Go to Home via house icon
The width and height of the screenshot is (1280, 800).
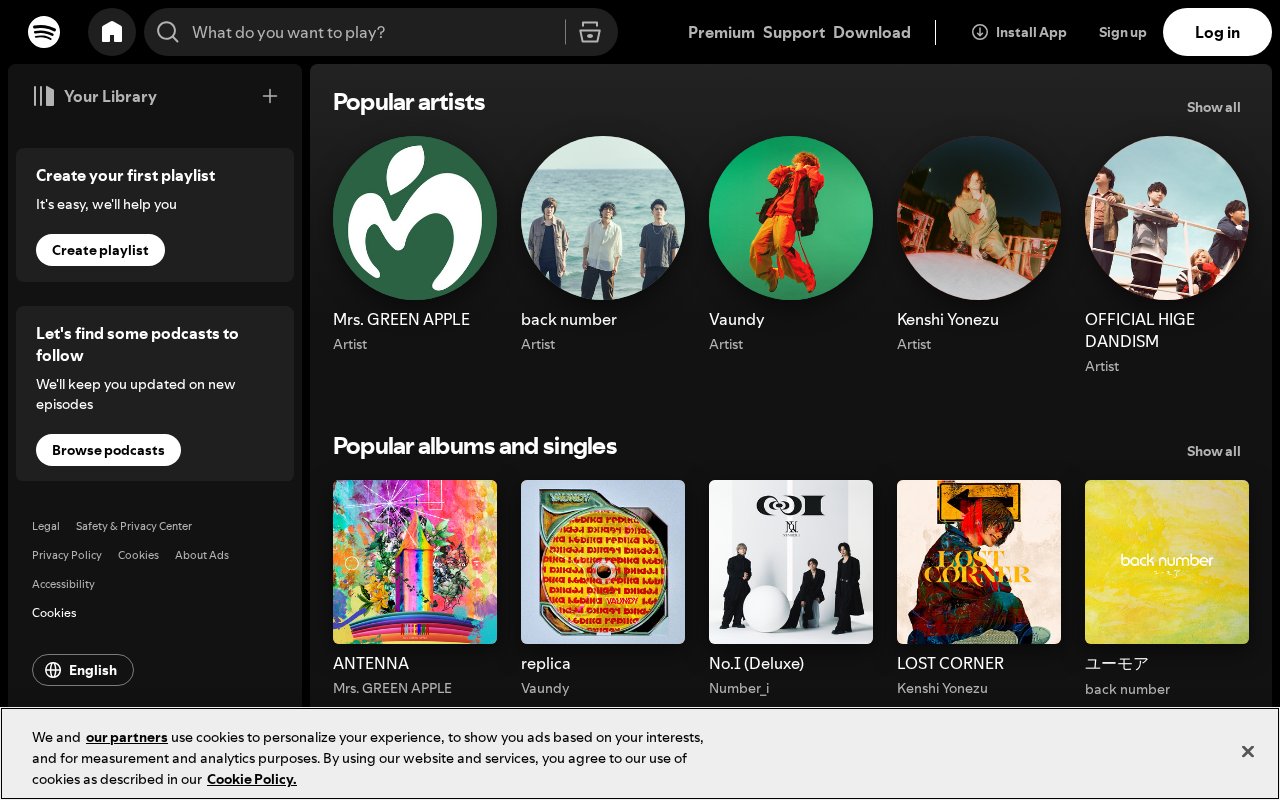pyautogui.click(x=112, y=32)
